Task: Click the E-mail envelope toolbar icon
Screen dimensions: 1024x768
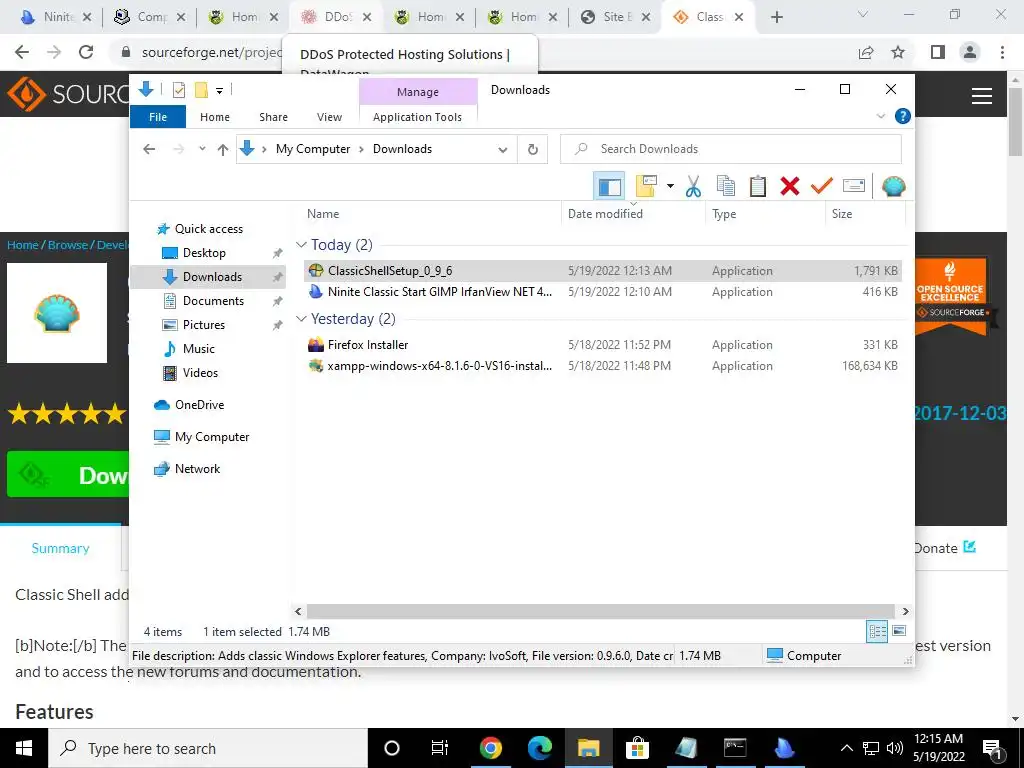Action: [854, 187]
